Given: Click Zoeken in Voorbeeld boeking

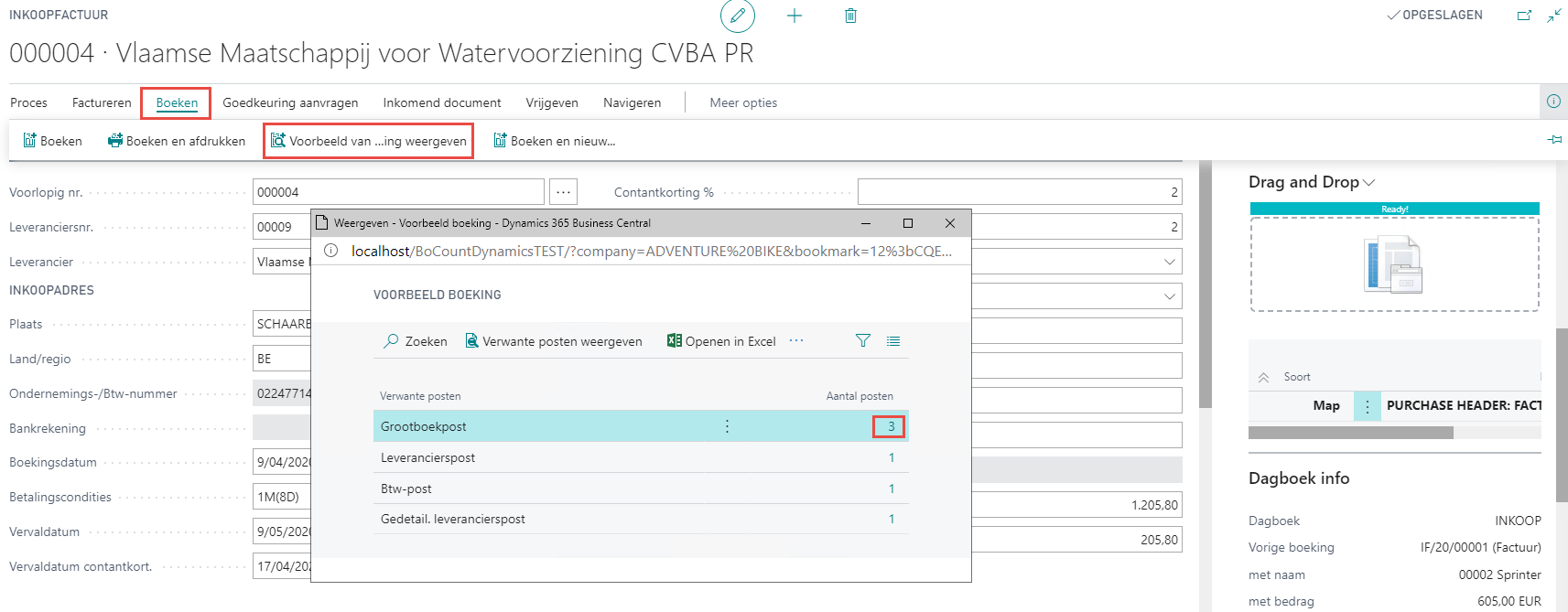Looking at the screenshot, I should 416,341.
